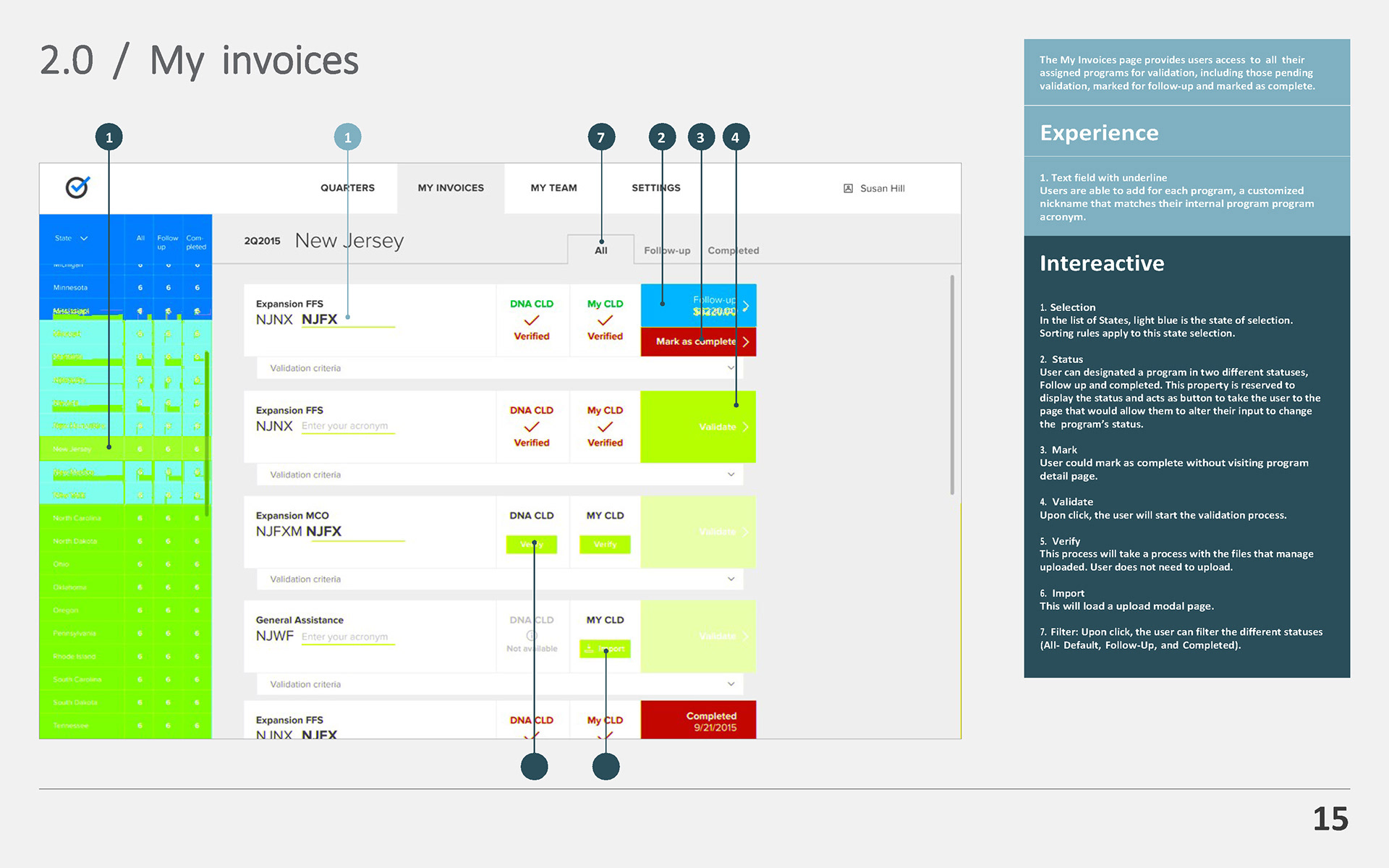The width and height of the screenshot is (1389, 868).
Task: Click the DNA CLD Not available info icon
Action: coord(532,636)
